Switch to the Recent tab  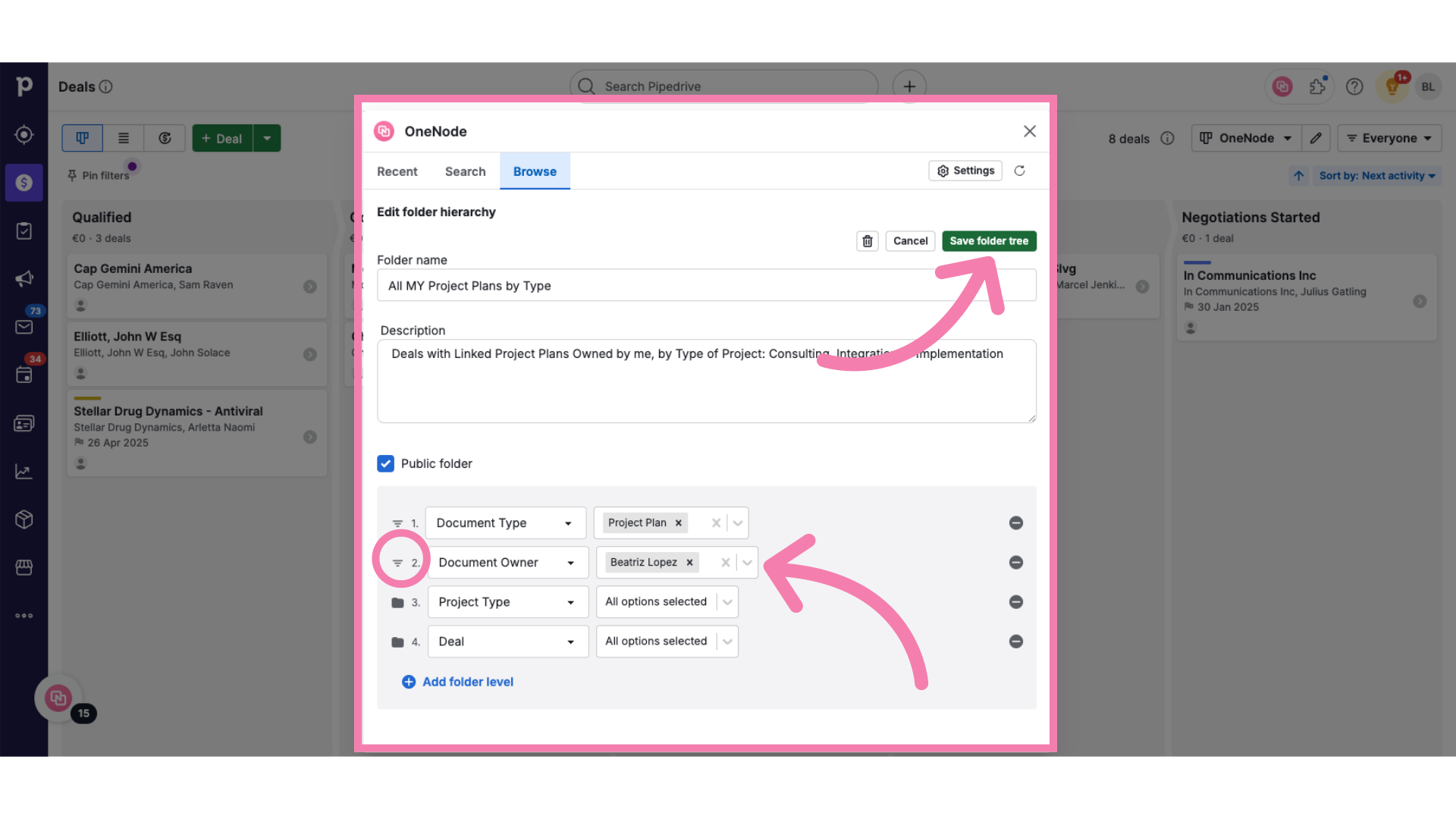pyautogui.click(x=397, y=171)
